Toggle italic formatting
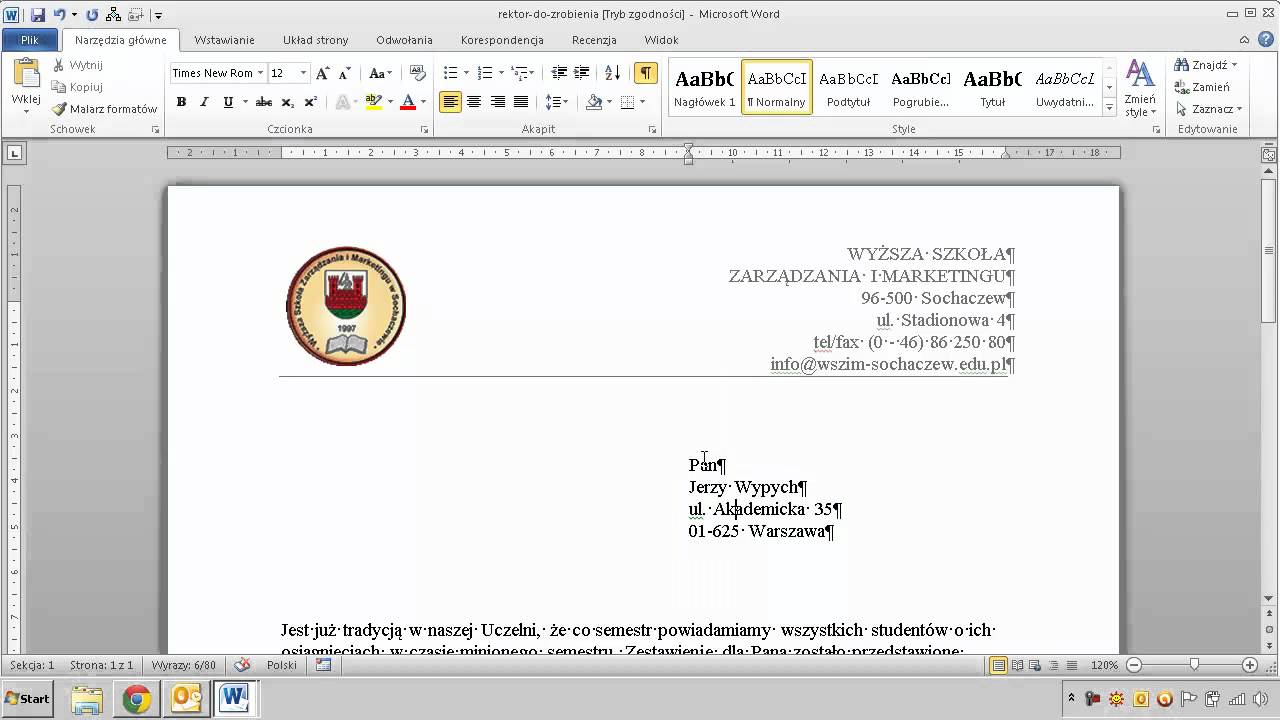Screen dimensions: 1280x720 (204, 102)
